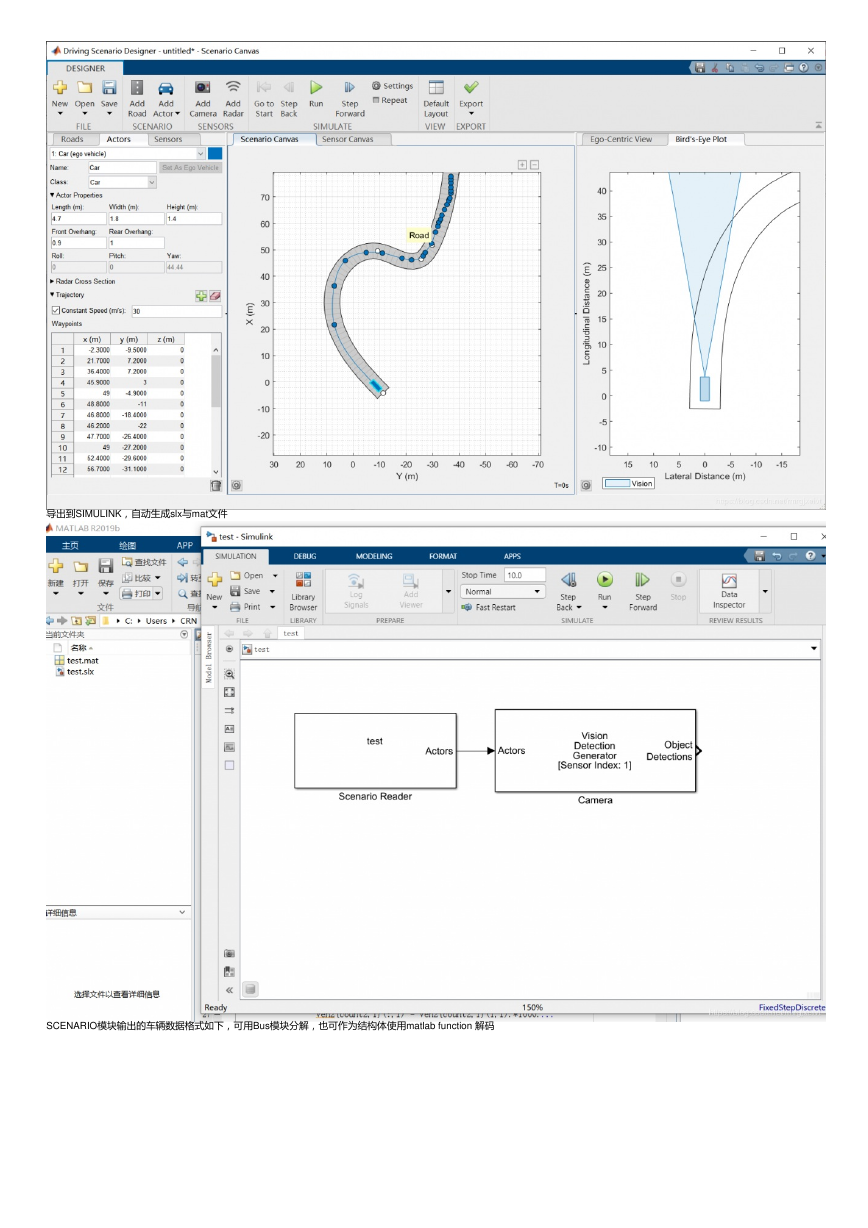
Task: Open the Library Browser
Action: click(x=303, y=591)
